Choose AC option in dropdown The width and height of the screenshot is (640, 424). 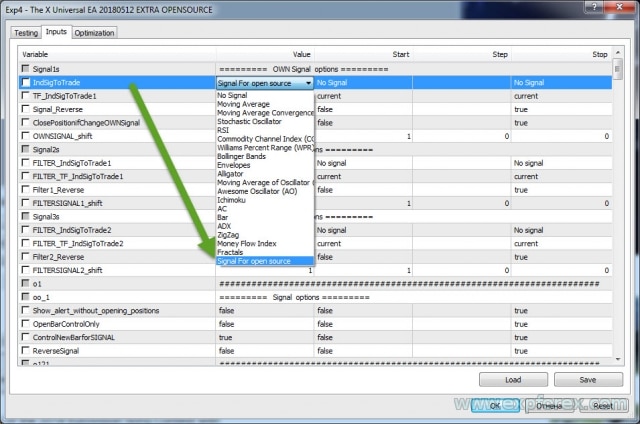[x=265, y=209]
